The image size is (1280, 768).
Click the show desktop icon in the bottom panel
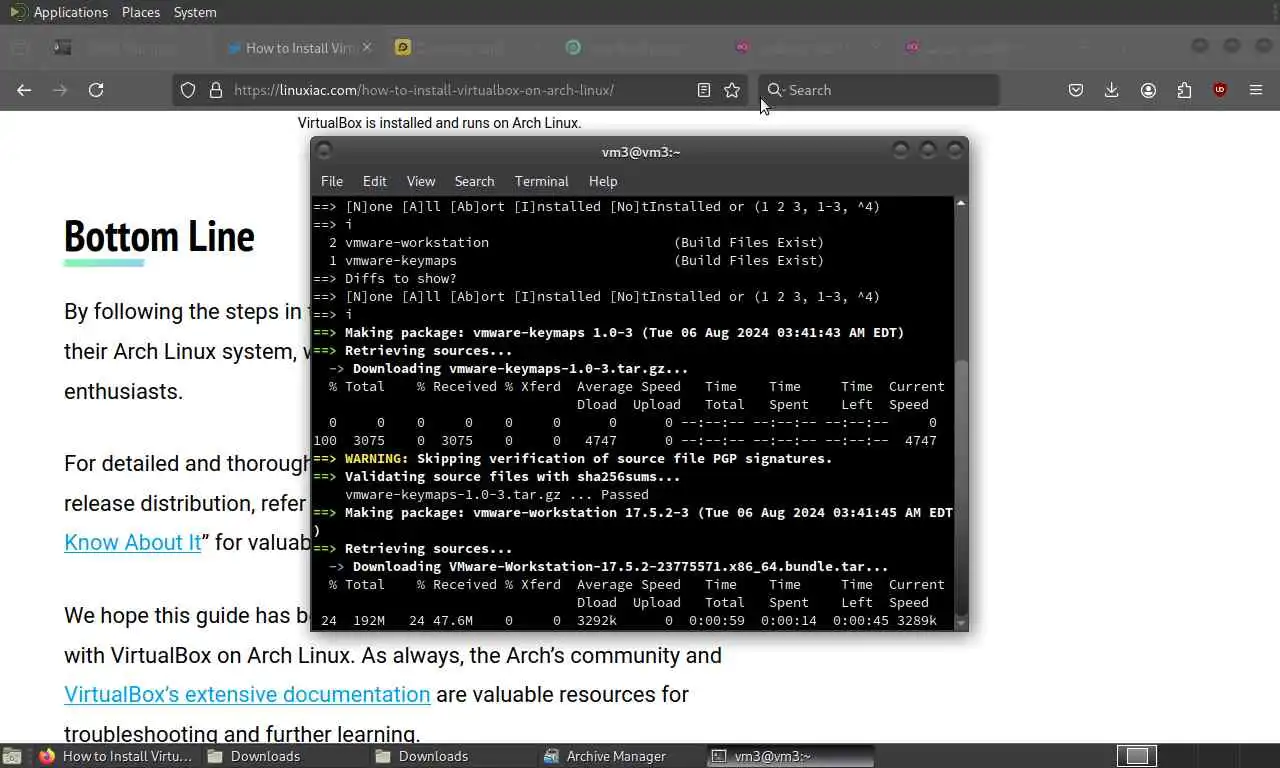tap(12, 757)
